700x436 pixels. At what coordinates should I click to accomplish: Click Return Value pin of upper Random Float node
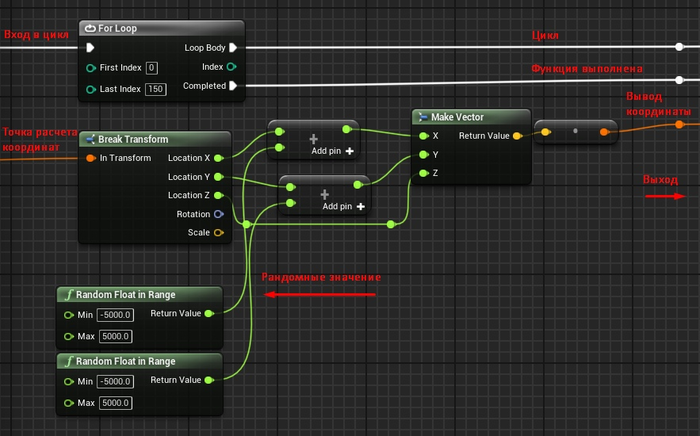[x=210, y=314]
